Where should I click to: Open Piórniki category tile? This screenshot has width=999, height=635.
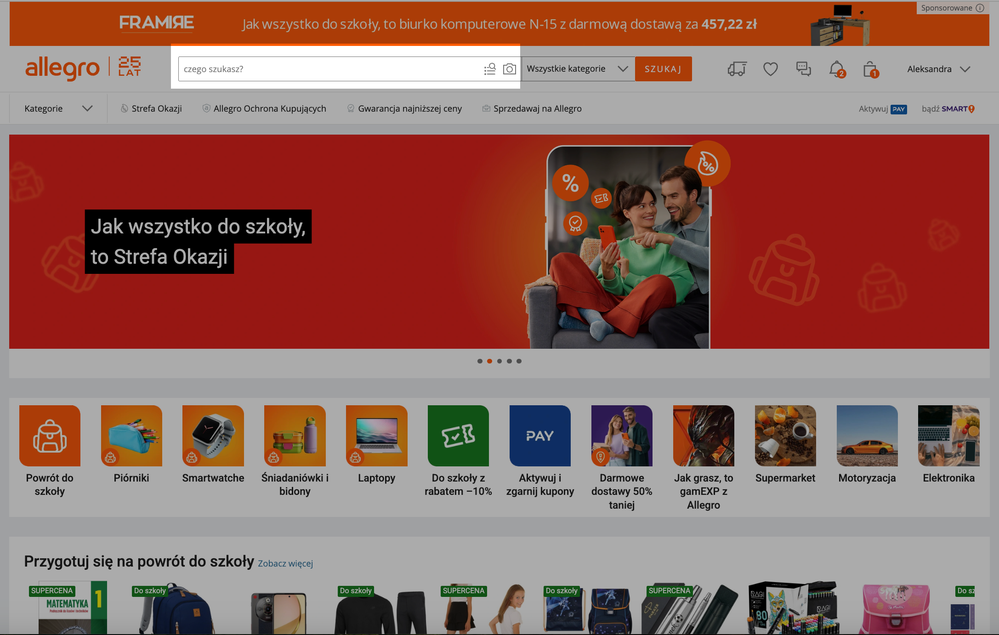(x=131, y=445)
